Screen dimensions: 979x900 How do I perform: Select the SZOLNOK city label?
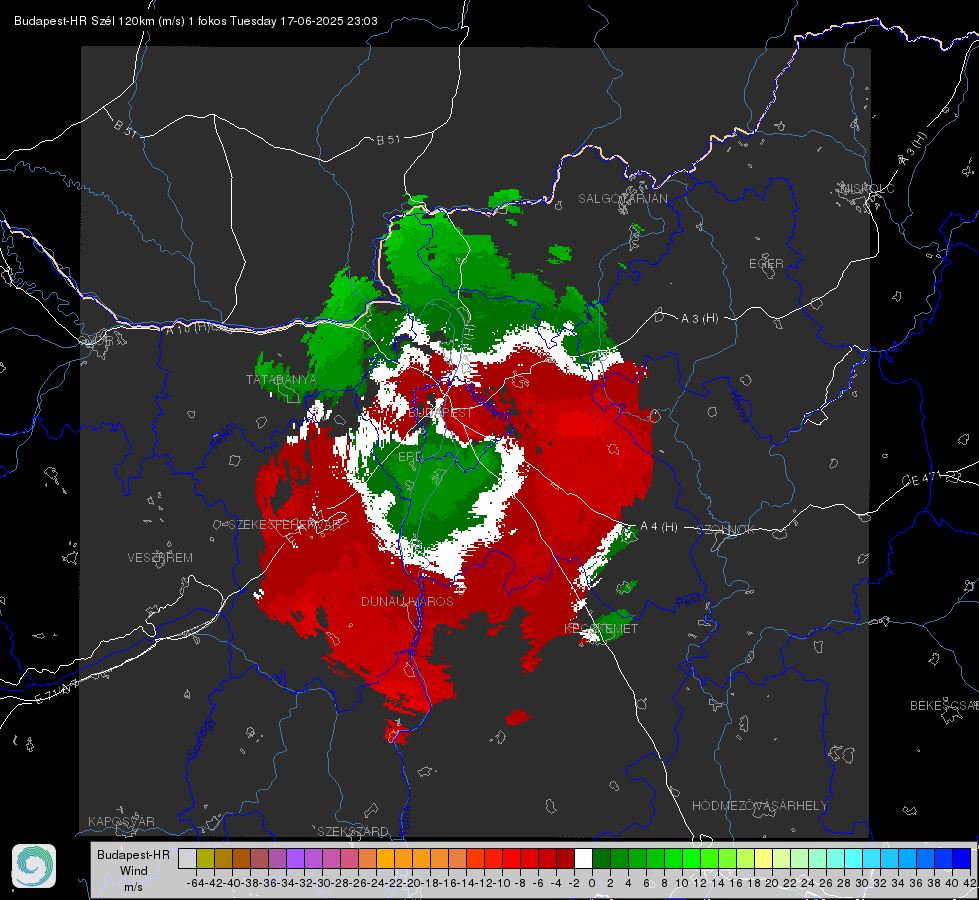coord(726,530)
